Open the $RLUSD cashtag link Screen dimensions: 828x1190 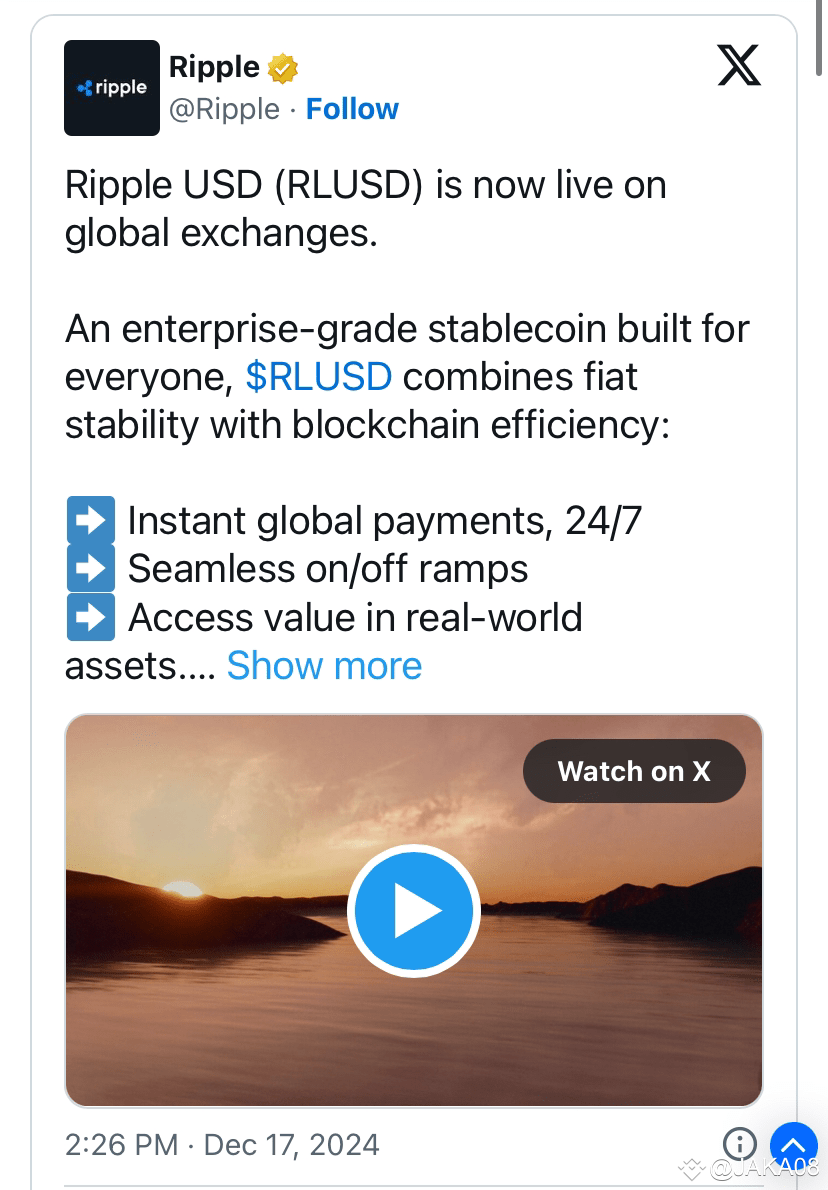(x=319, y=377)
